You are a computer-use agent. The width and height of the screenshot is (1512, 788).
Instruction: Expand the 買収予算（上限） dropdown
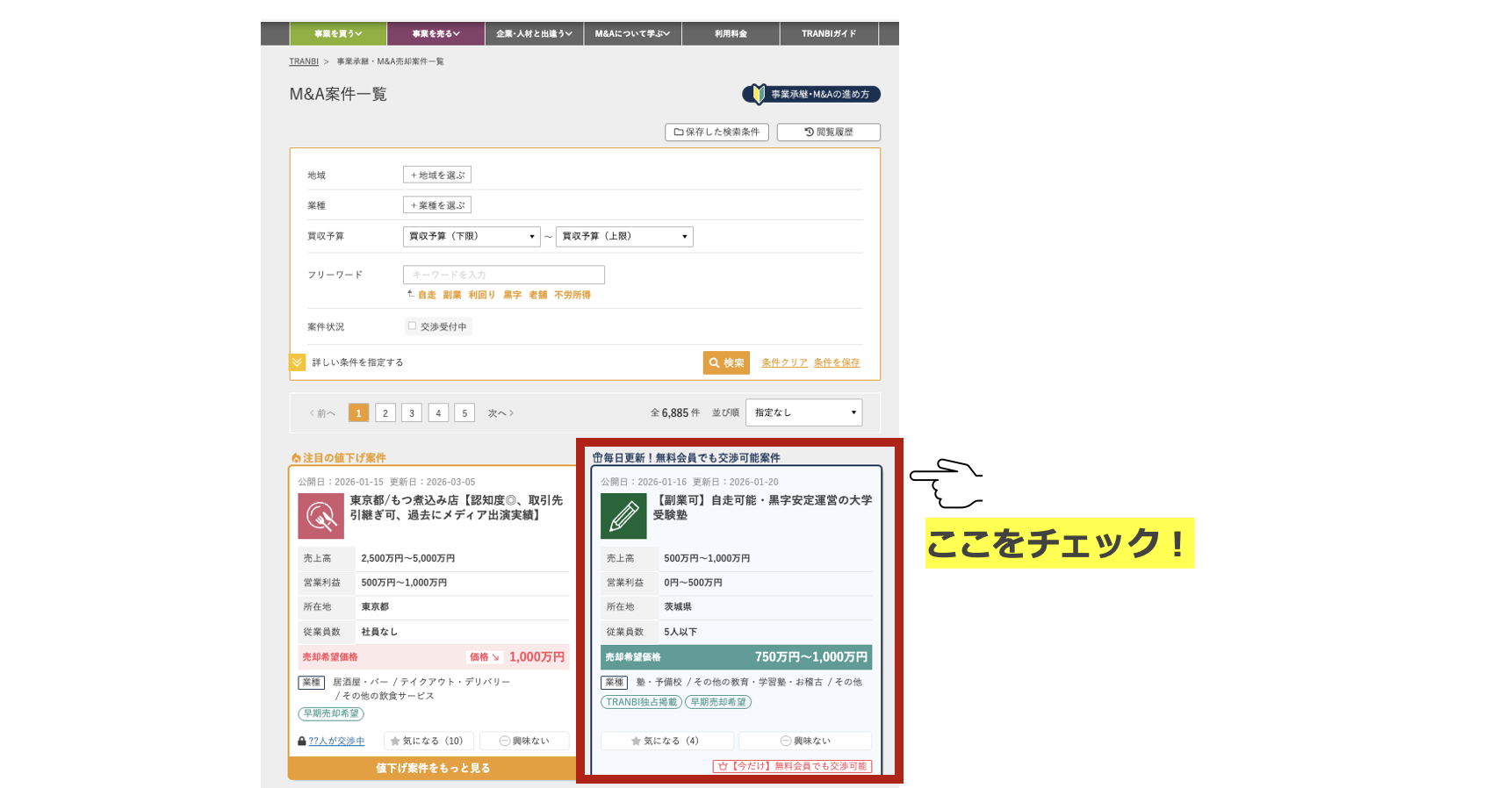pyautogui.click(x=624, y=236)
